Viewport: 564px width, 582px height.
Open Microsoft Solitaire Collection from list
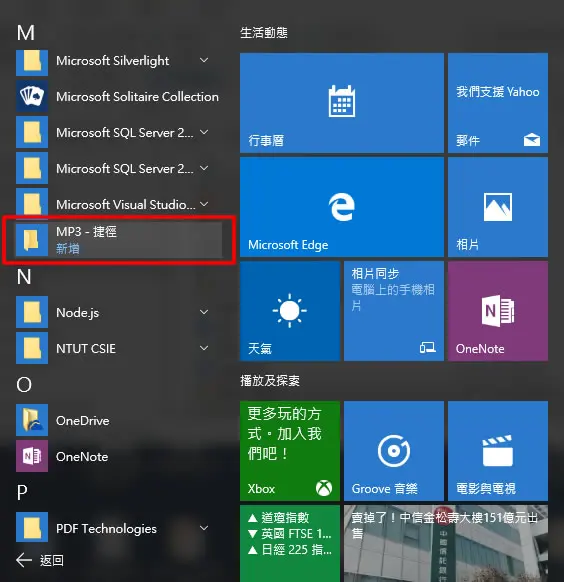119,97
